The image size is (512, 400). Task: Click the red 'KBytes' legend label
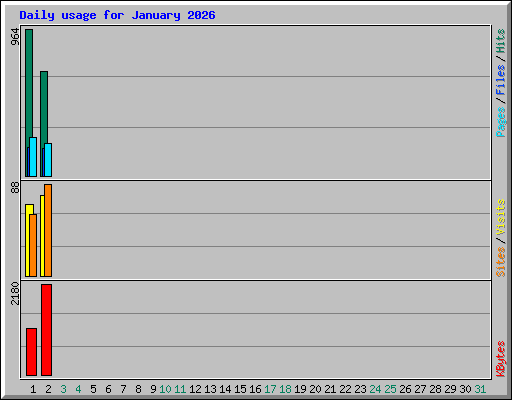click(x=501, y=359)
